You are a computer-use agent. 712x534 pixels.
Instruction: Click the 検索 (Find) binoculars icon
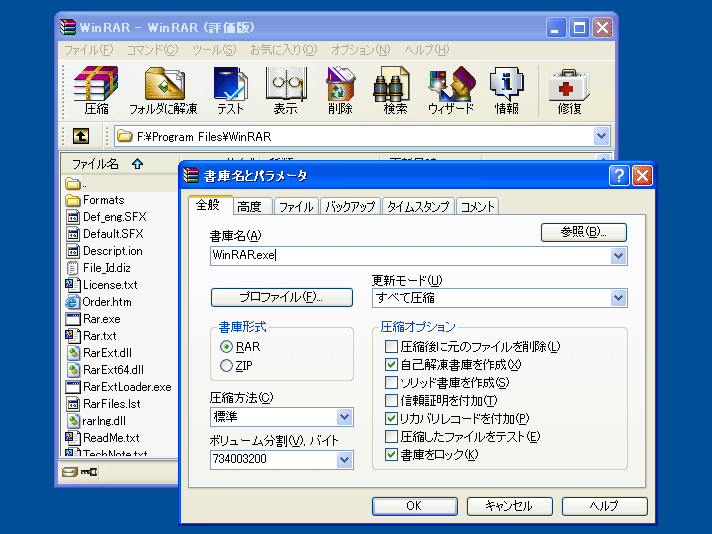pos(391,84)
